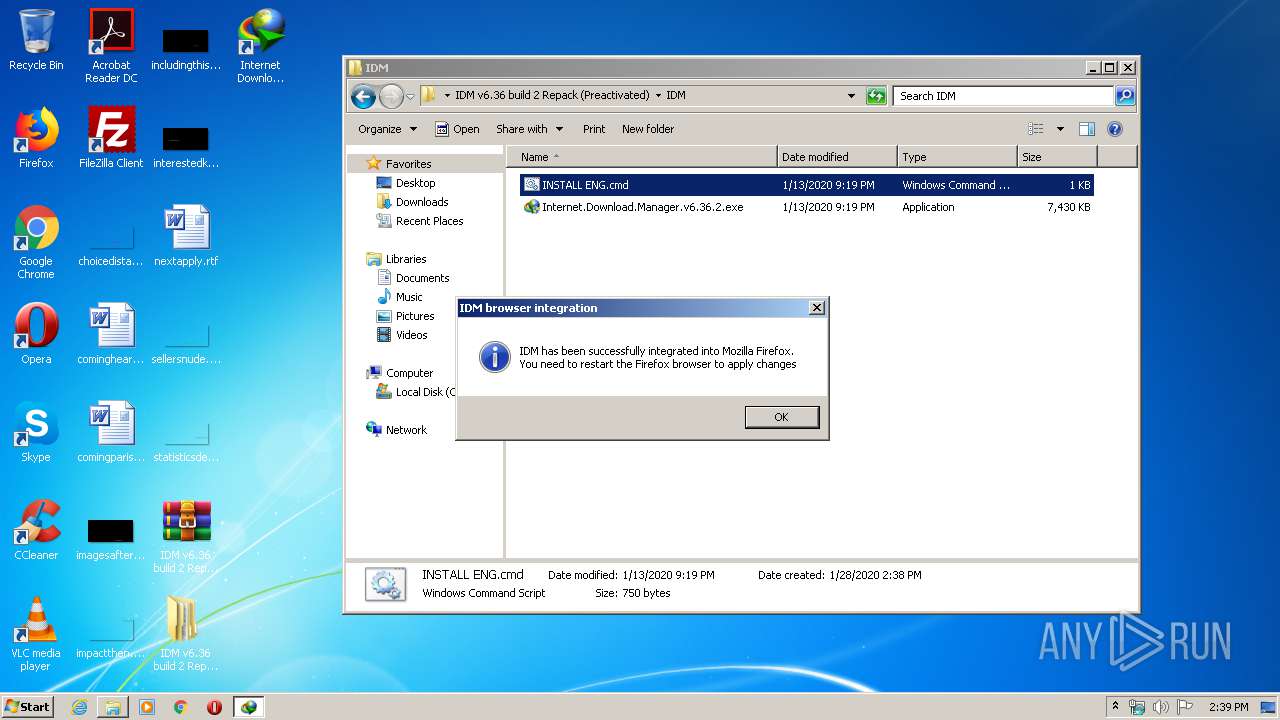This screenshot has height=720, width=1280.
Task: Open Downloads in navigation pane
Action: pos(422,202)
